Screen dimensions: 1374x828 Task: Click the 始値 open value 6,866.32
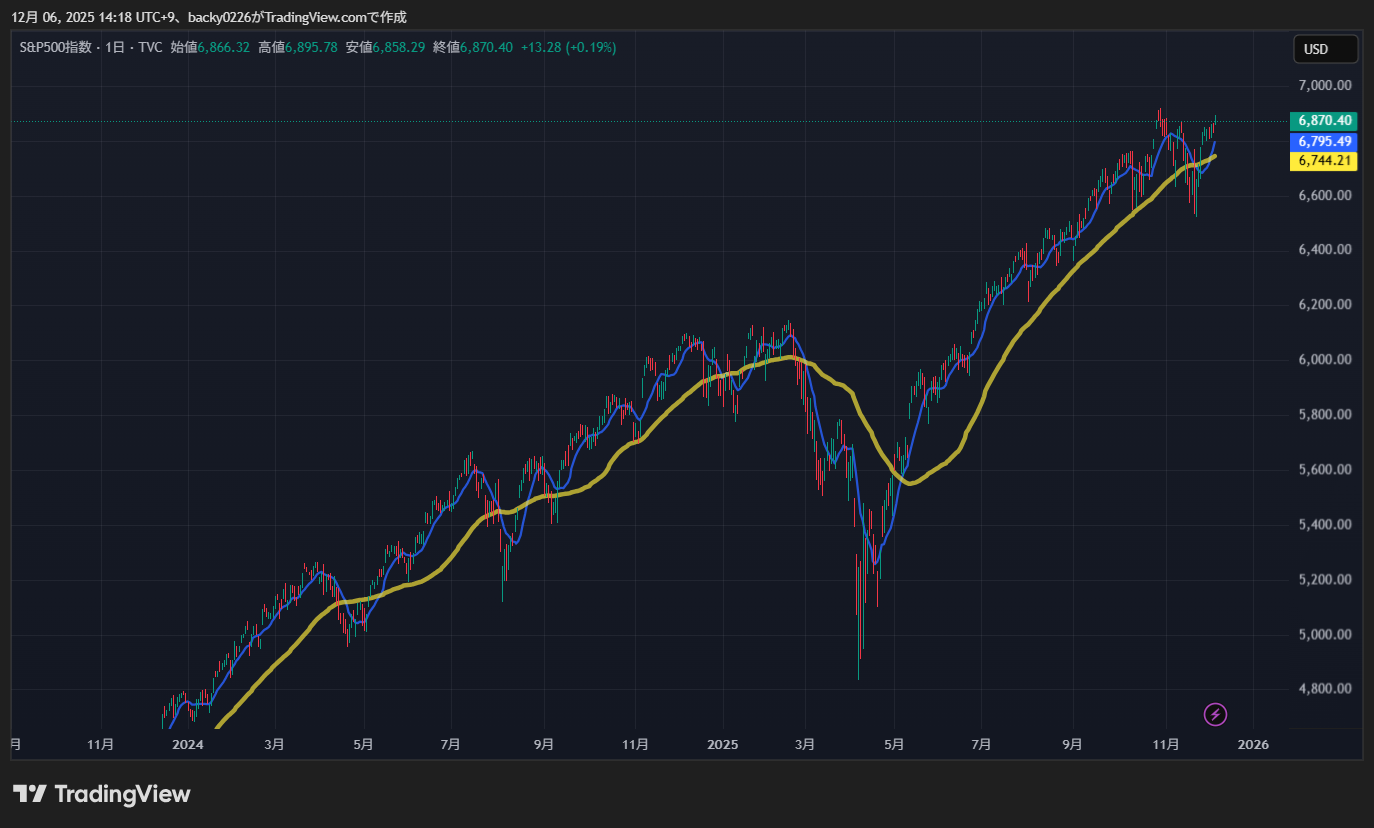[x=224, y=47]
